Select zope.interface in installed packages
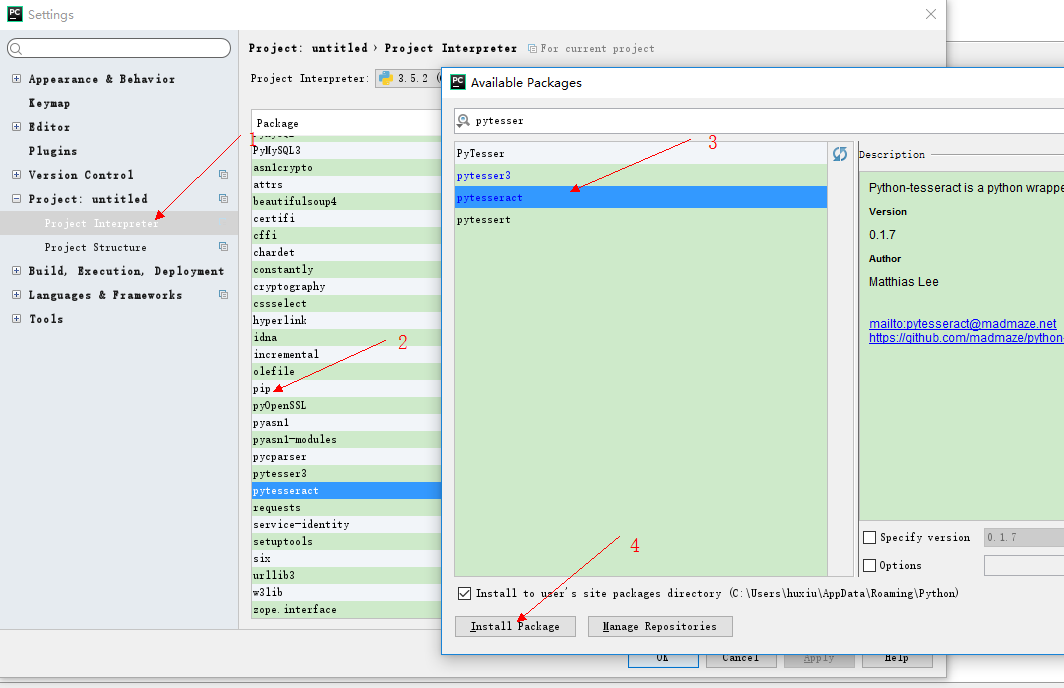Screen dimensions: 1064x688 pyautogui.click(x=346, y=609)
